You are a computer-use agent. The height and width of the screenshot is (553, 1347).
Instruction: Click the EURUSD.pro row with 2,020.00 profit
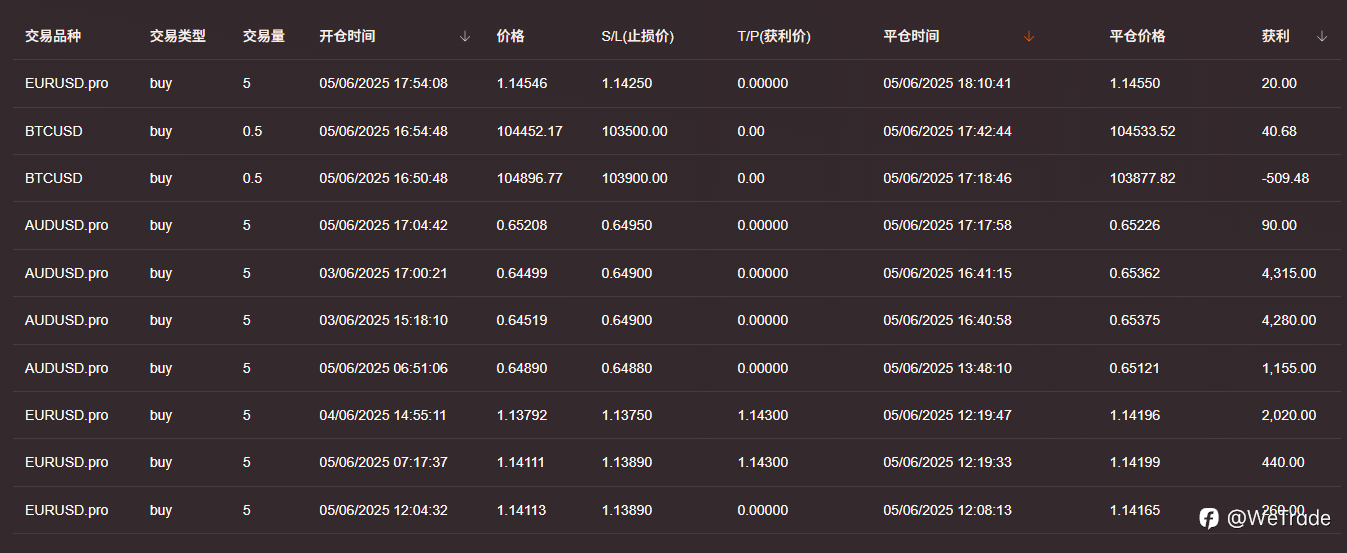[677, 415]
